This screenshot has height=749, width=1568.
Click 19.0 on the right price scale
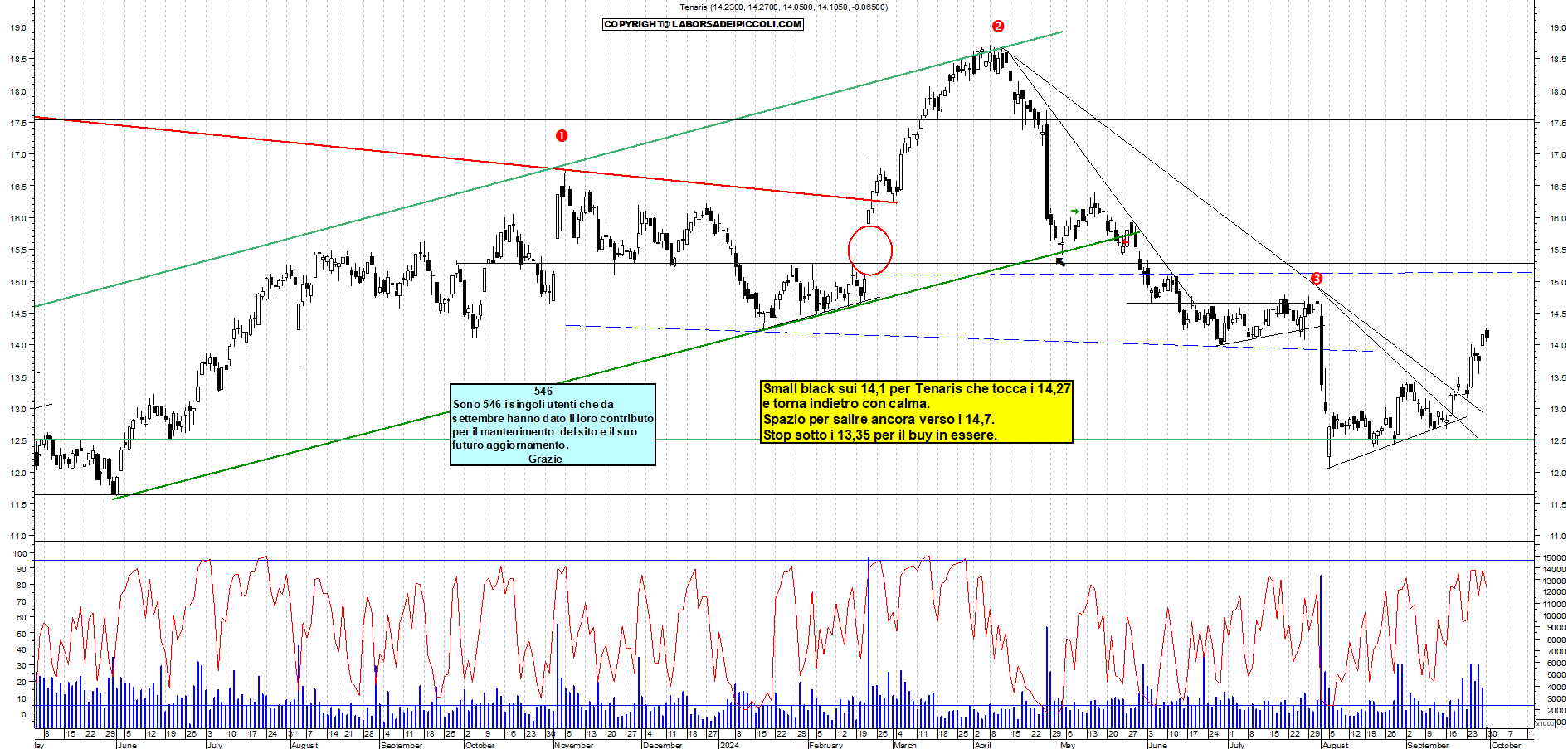click(x=1557, y=27)
